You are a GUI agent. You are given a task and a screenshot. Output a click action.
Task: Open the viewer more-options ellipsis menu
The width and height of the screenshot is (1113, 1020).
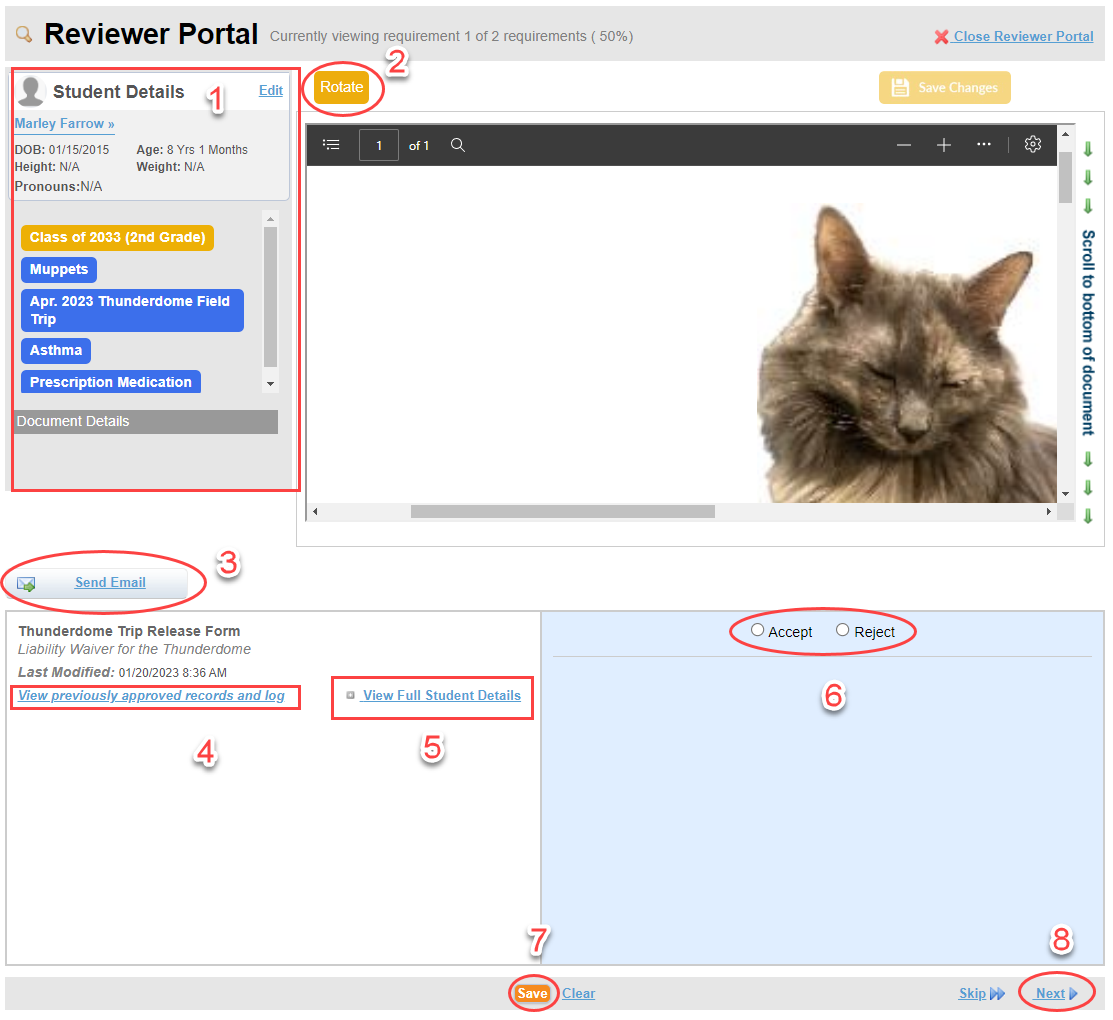click(984, 144)
